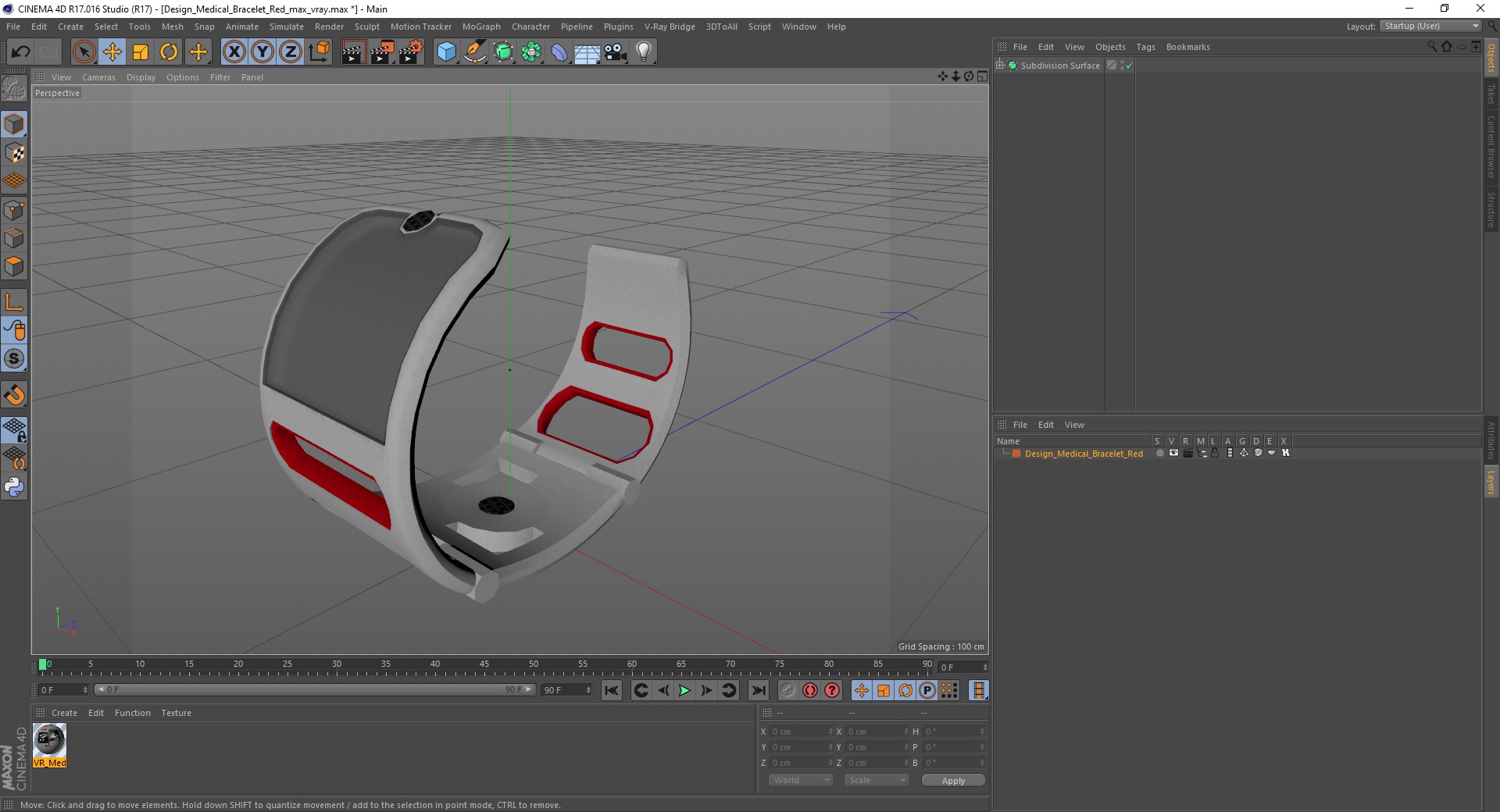1500x812 pixels.
Task: Open the viewport Display menu
Action: tap(141, 77)
